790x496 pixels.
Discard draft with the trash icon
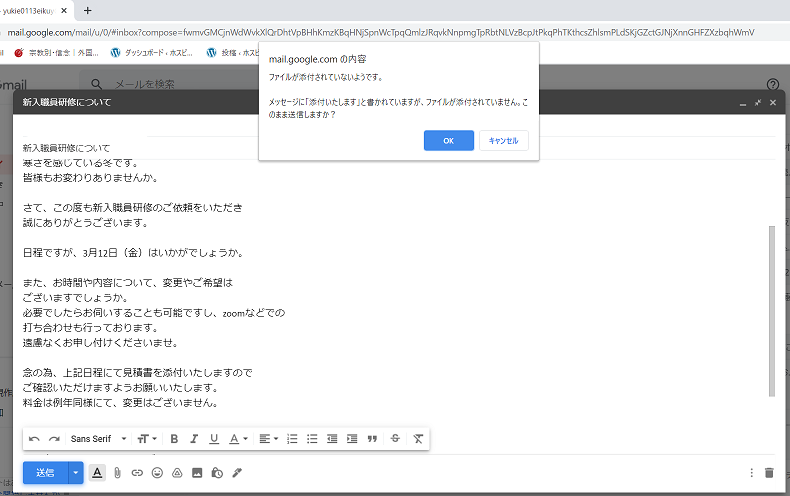pyautogui.click(x=768, y=472)
